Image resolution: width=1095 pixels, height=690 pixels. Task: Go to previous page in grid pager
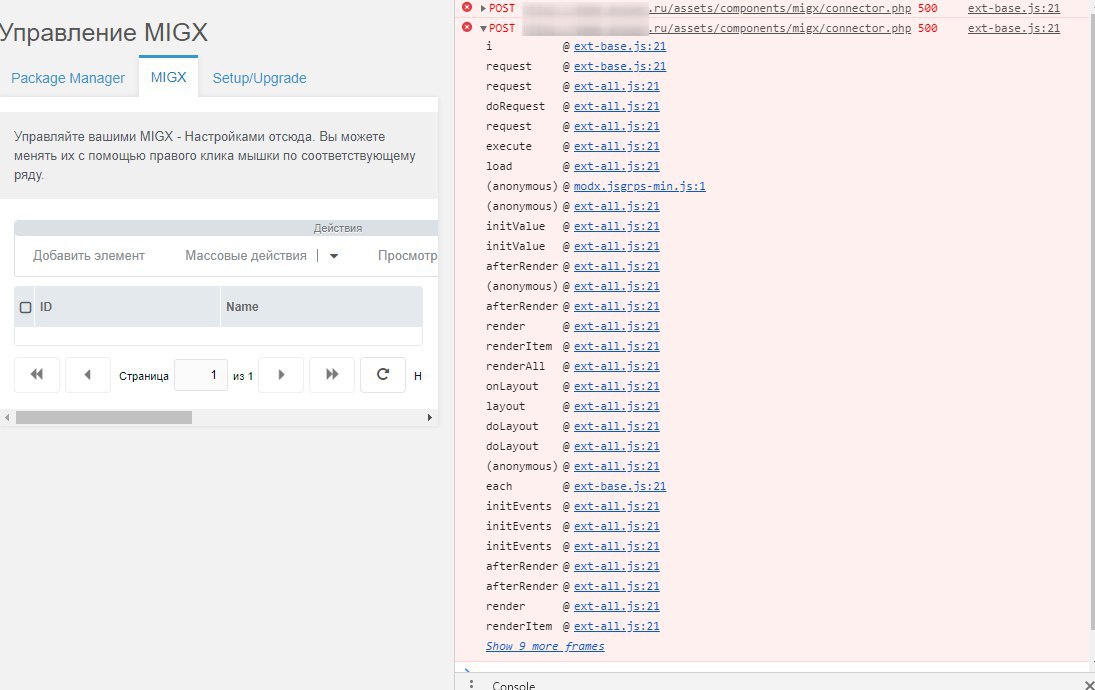88,375
